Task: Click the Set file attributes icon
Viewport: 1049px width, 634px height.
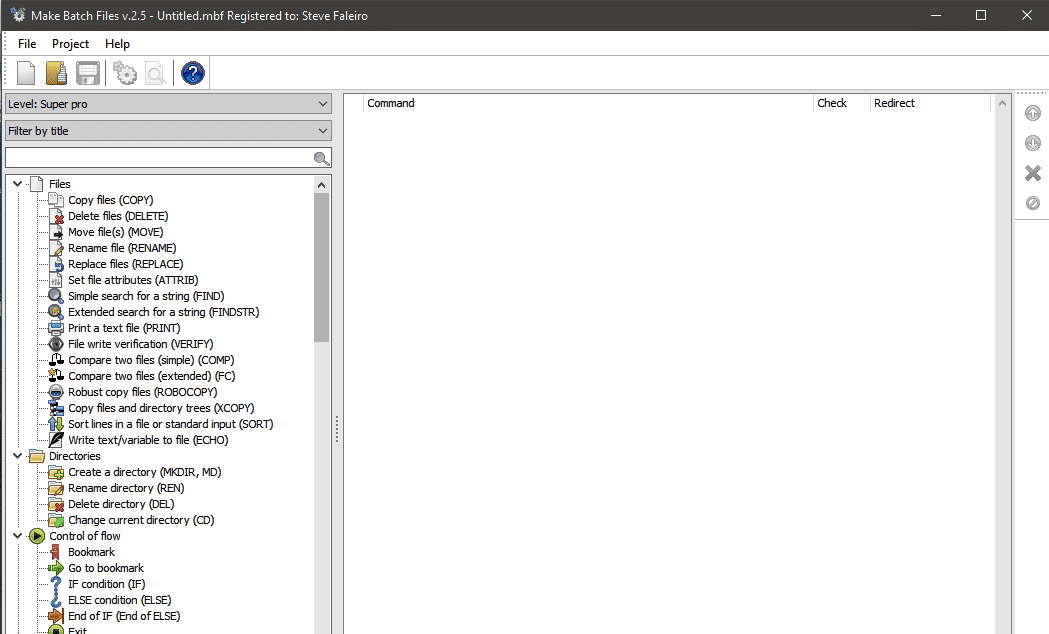Action: tap(56, 280)
